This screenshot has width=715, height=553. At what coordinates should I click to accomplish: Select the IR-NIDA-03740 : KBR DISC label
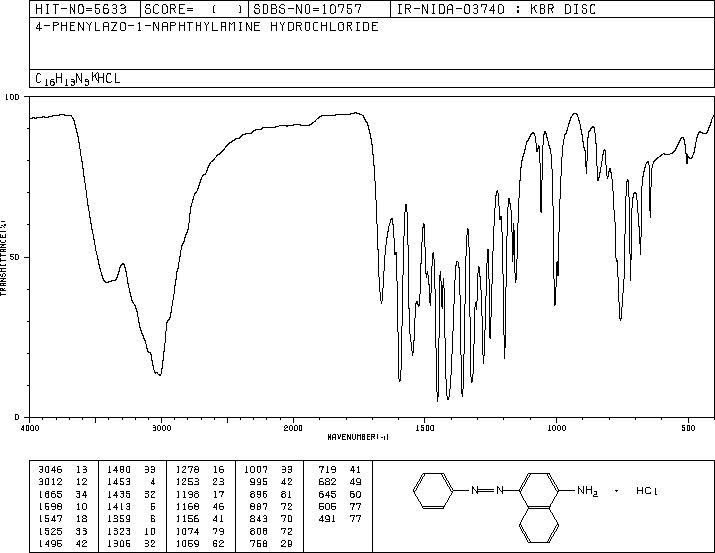coord(496,9)
